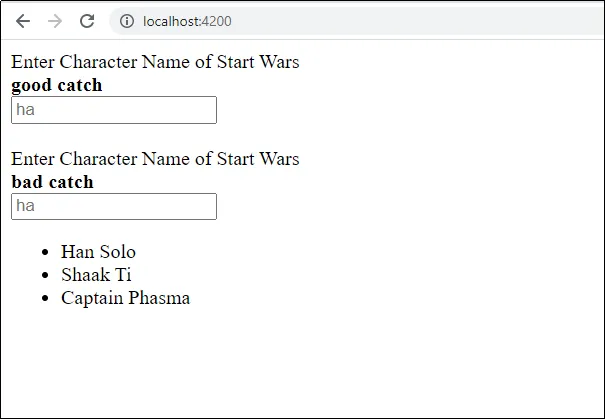Click the bullet beside Captain Phasma
This screenshot has height=419, width=605.
[x=45, y=298]
